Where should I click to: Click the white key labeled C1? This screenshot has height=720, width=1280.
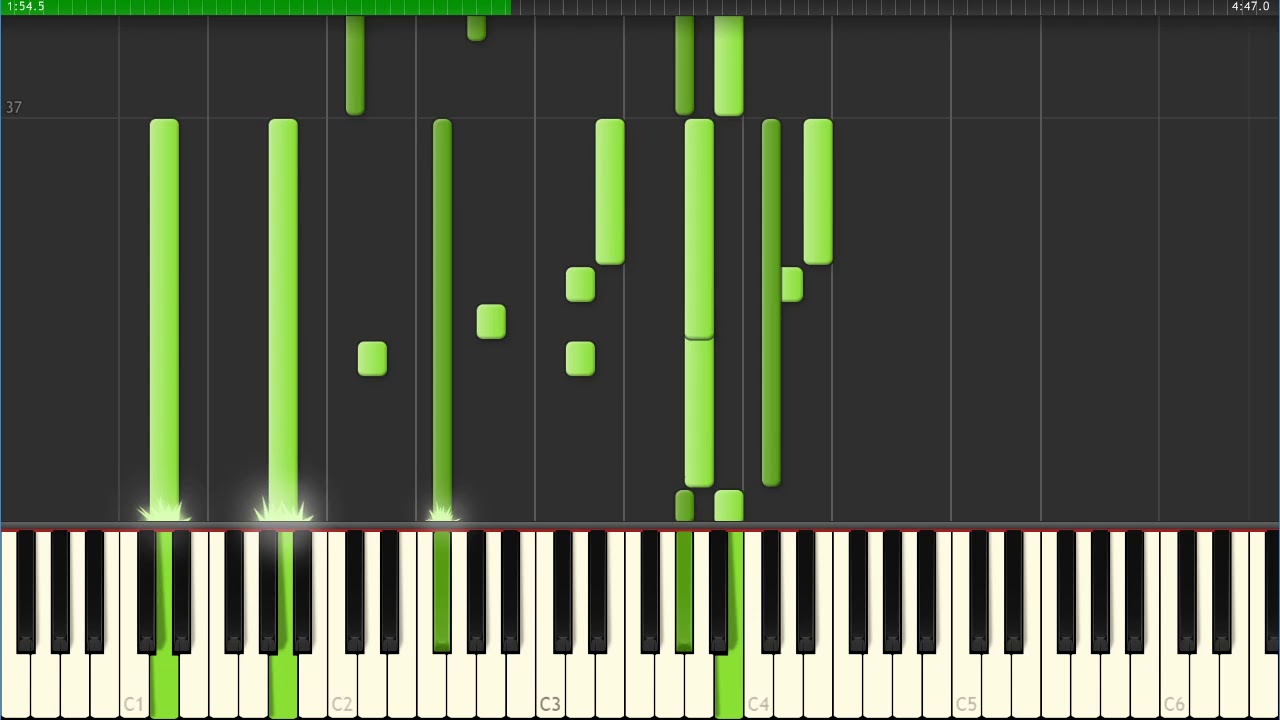coord(134,680)
